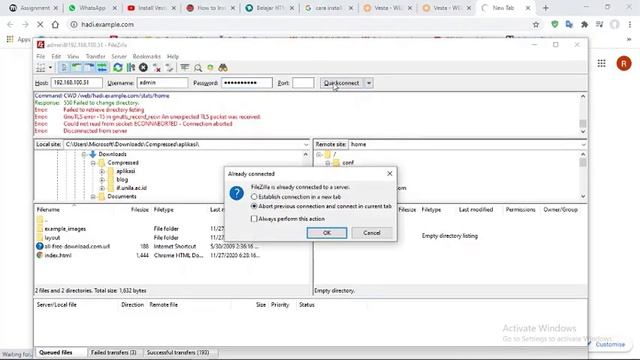Image resolution: width=640 pixels, height=360 pixels.
Task: Switch to the Queued files tab
Action: [56, 352]
